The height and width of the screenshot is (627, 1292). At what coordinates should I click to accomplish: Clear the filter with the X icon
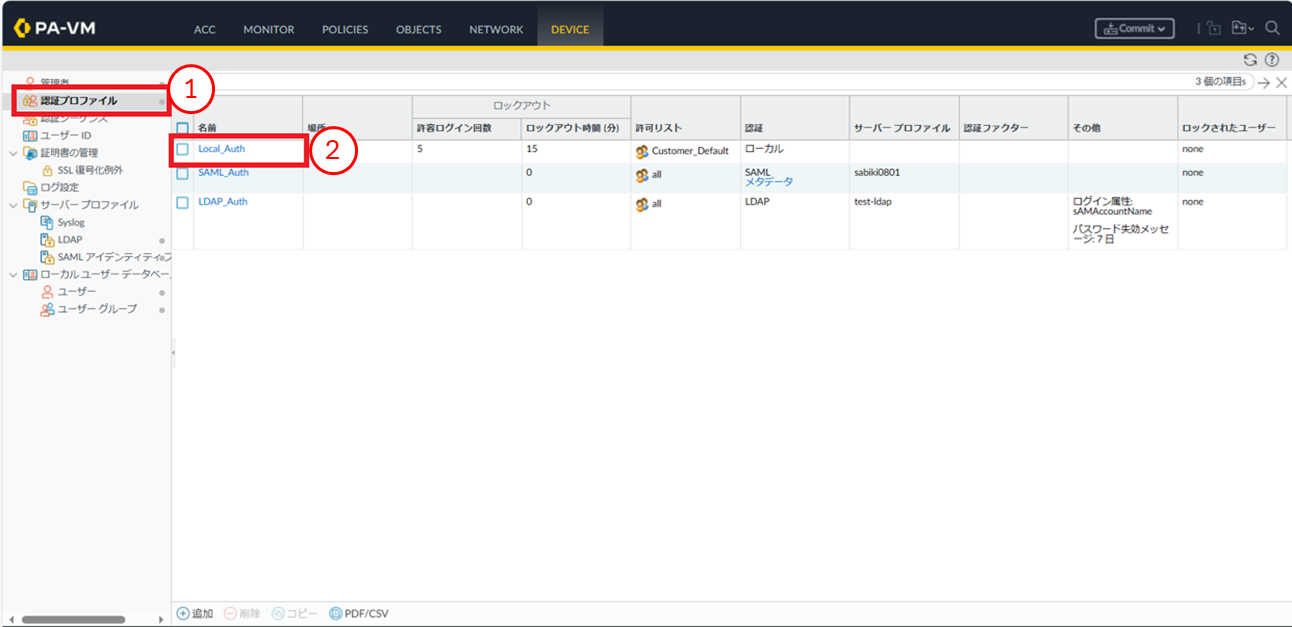pyautogui.click(x=1281, y=83)
